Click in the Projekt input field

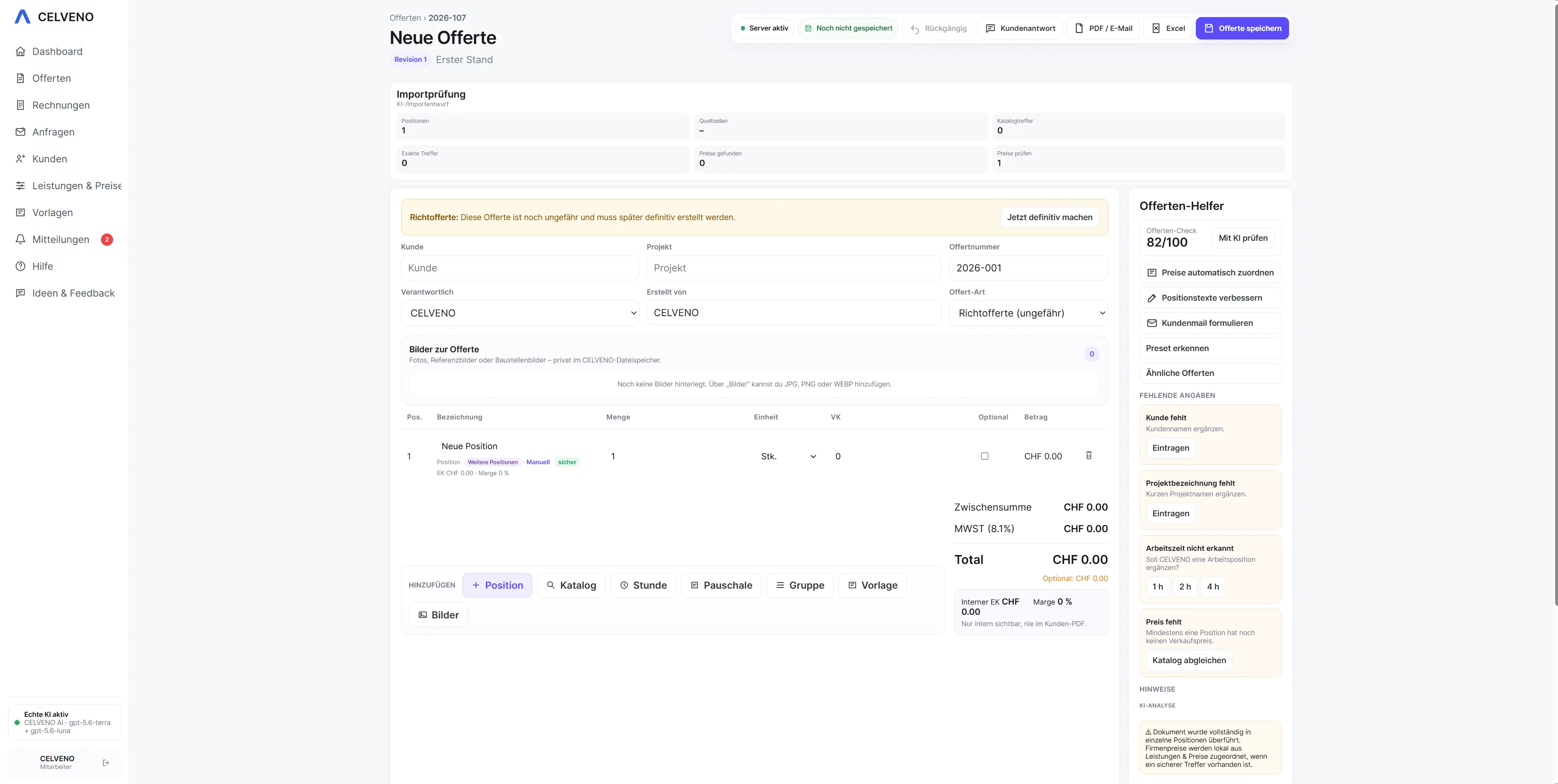[793, 268]
